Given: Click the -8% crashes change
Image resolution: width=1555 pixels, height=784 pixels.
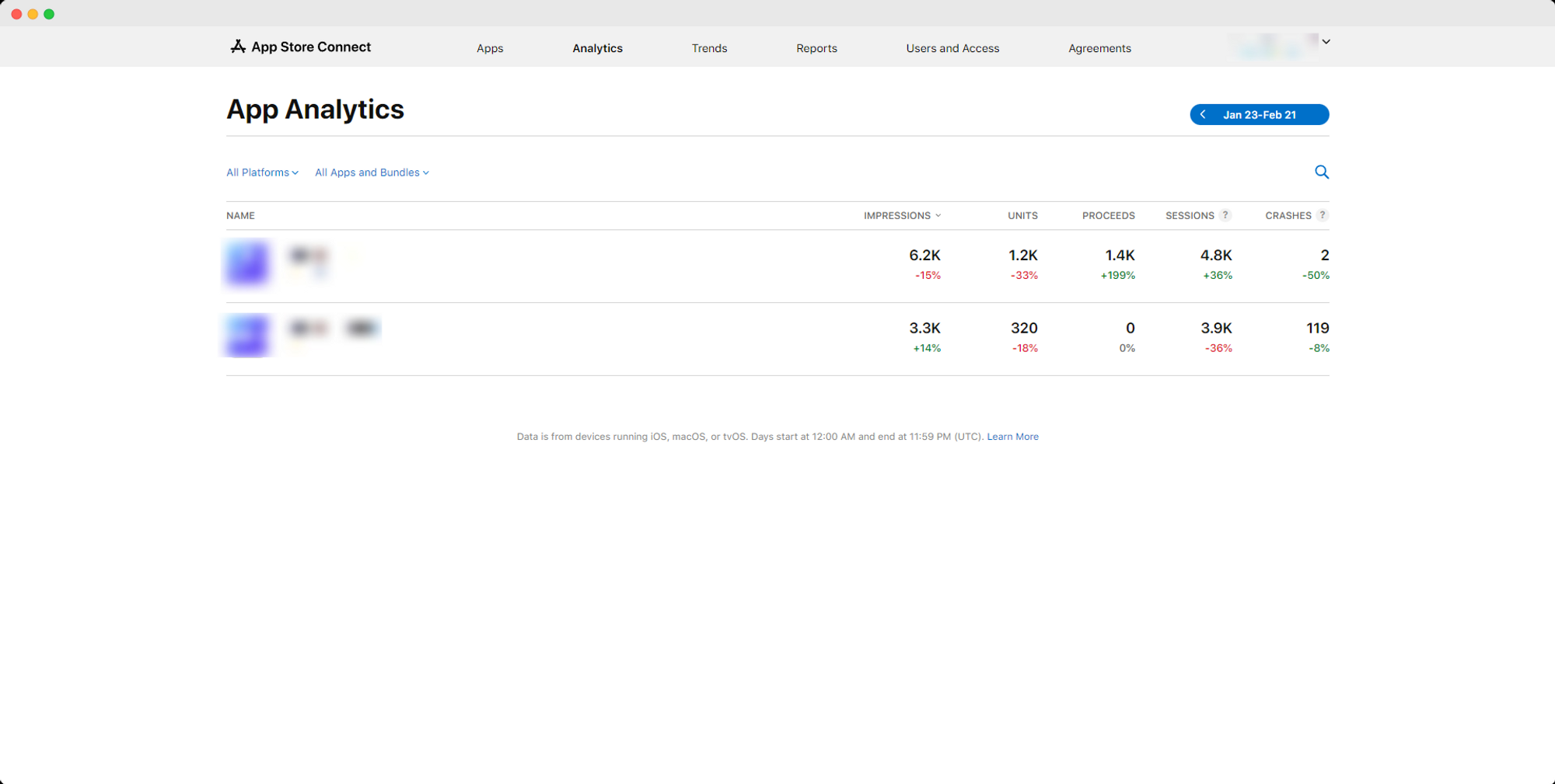Looking at the screenshot, I should pyautogui.click(x=1319, y=348).
